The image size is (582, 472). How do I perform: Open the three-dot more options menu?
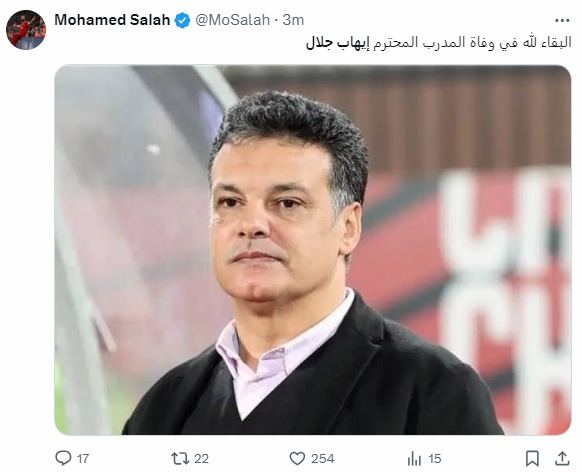click(x=562, y=21)
